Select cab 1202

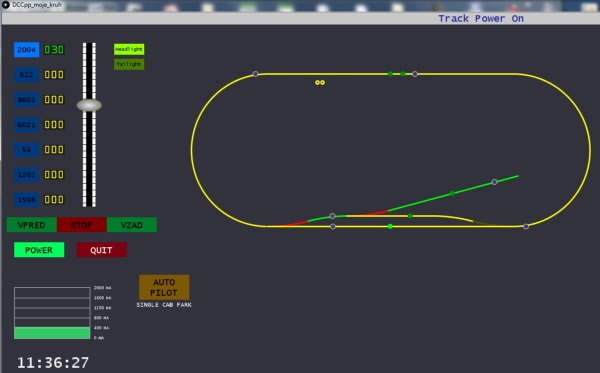point(26,175)
